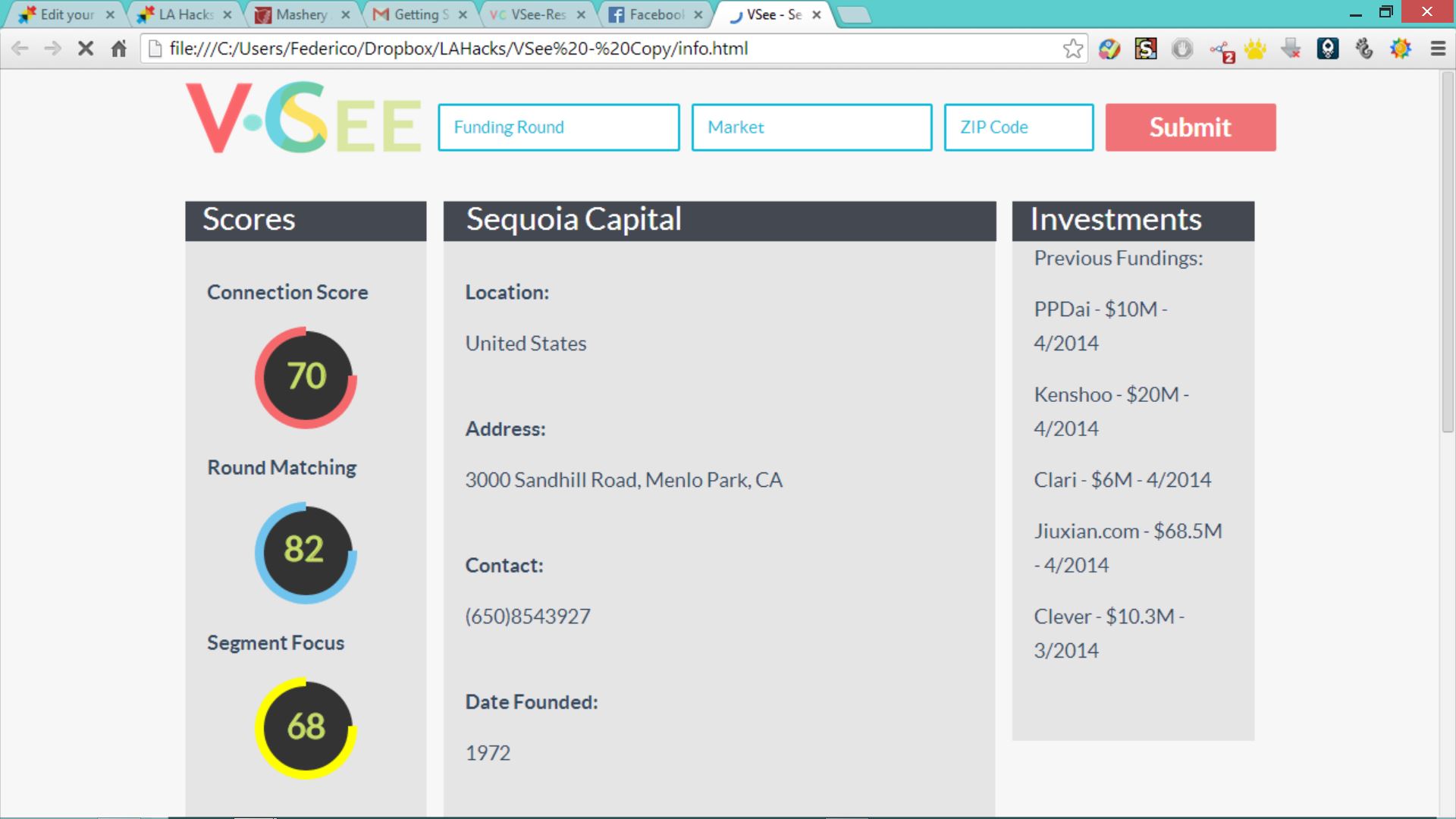Open the Chrome hamburger menu

pyautogui.click(x=1438, y=49)
